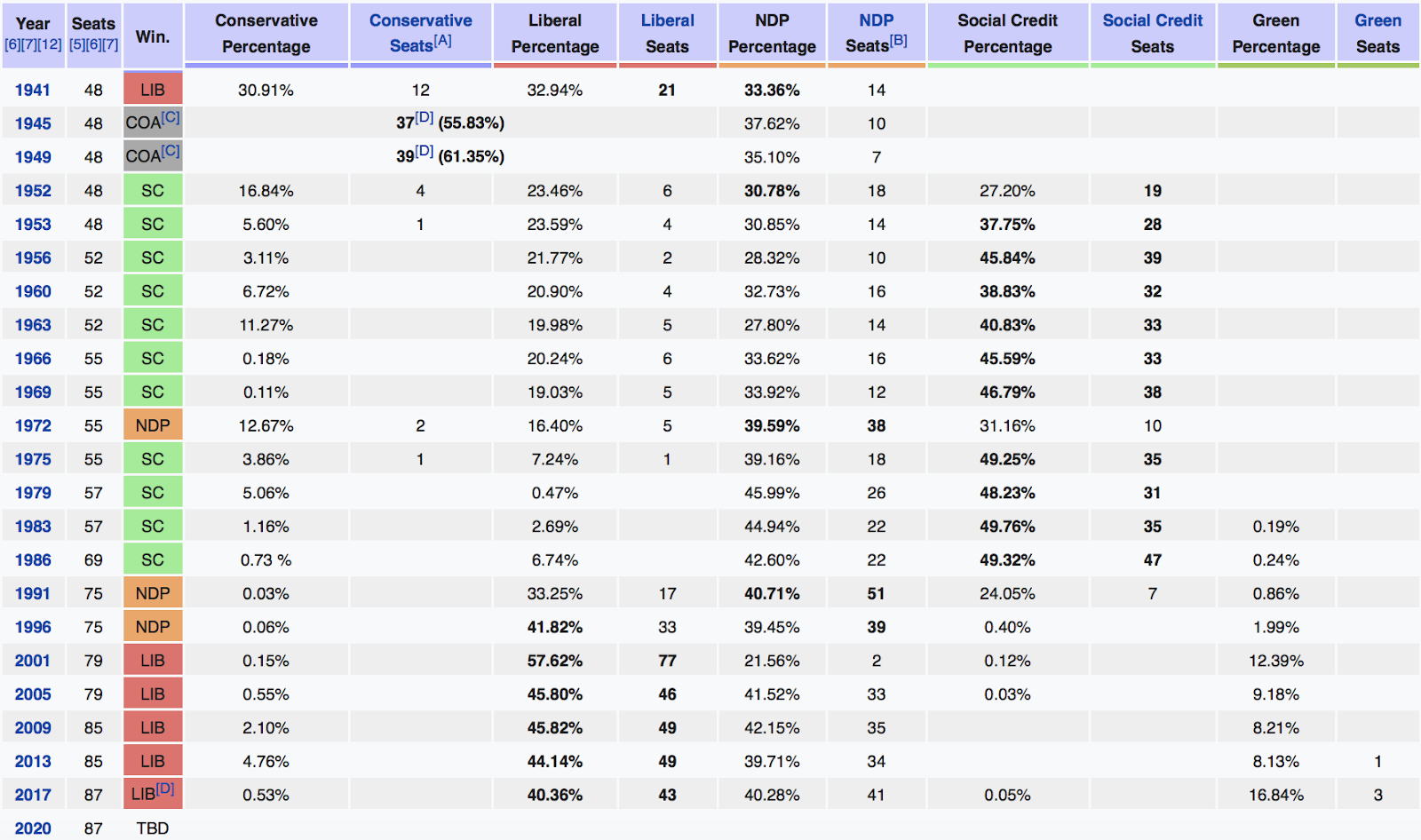Viewport: 1421px width, 840px height.
Task: Click the Social Credit Percentage header
Action: [x=1008, y=34]
